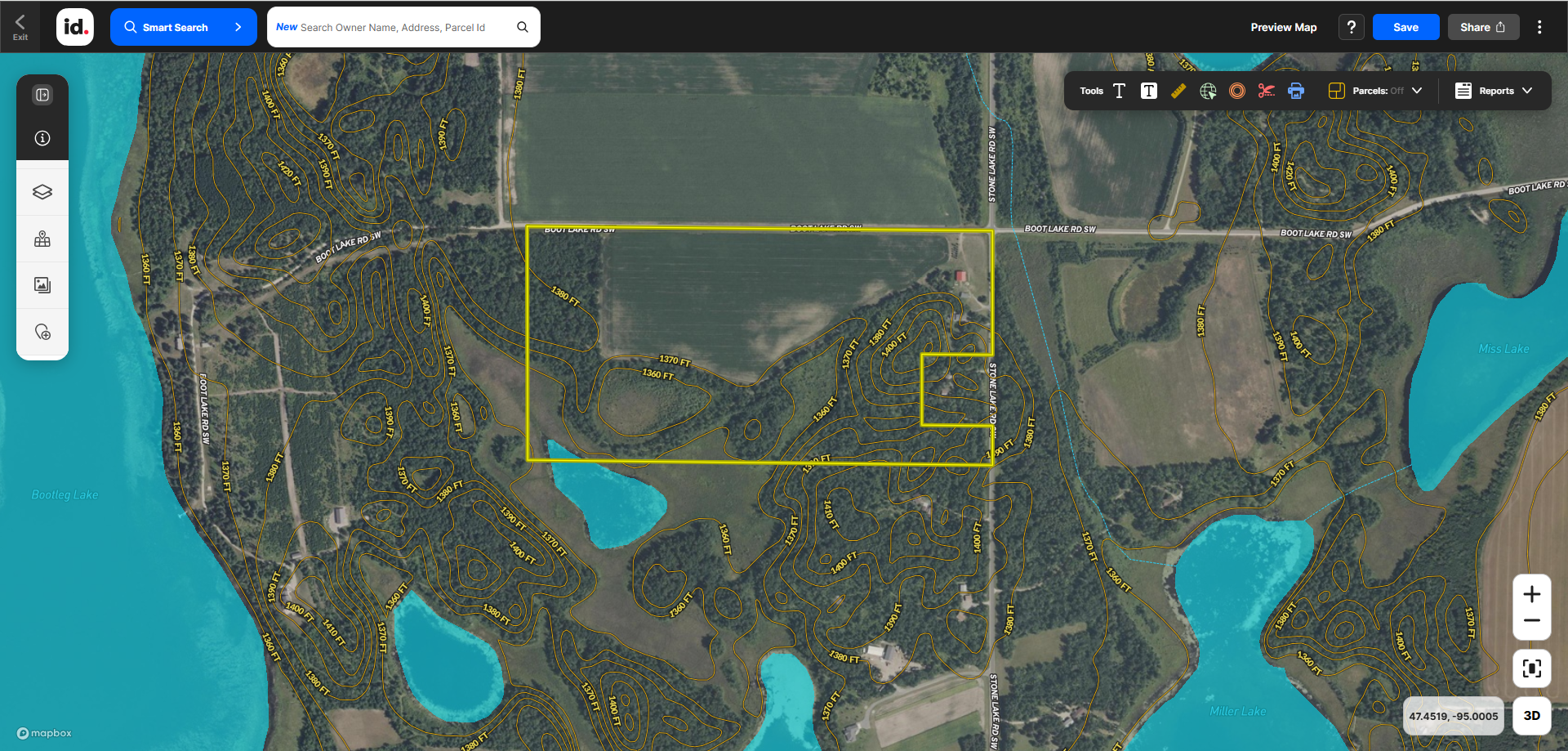The image size is (1568, 751).
Task: Select the text label tool
Action: click(1119, 91)
